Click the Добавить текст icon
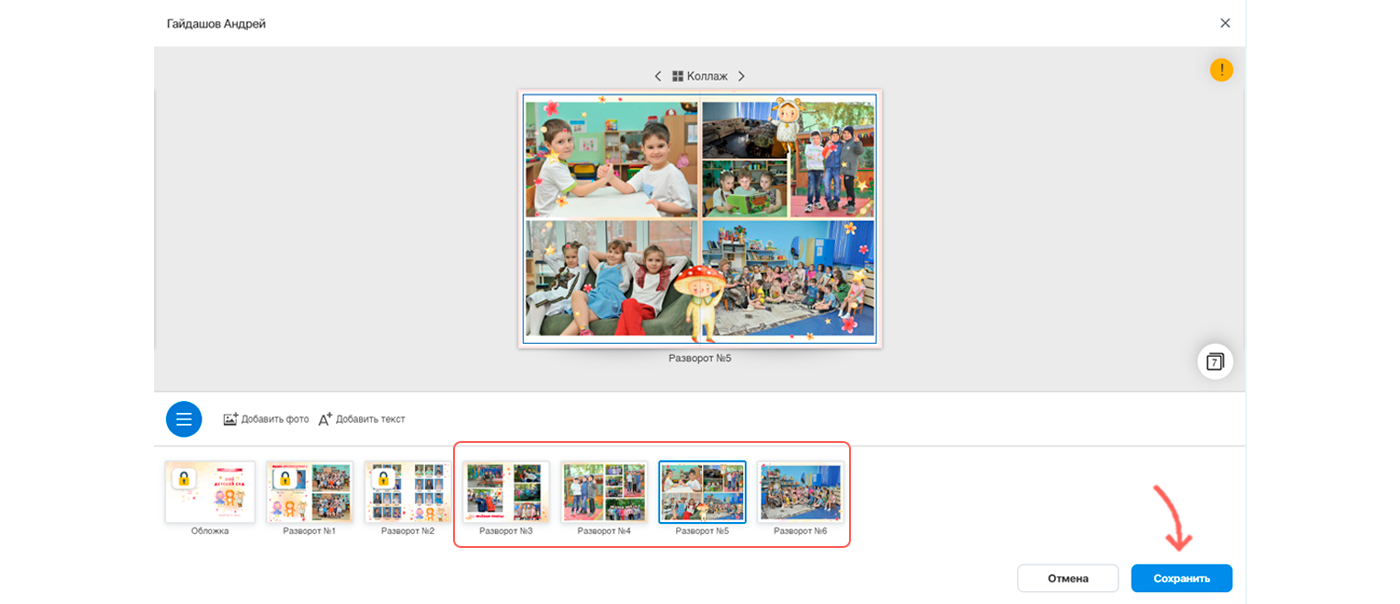Image resolution: width=1400 pixels, height=604 pixels. (x=325, y=419)
